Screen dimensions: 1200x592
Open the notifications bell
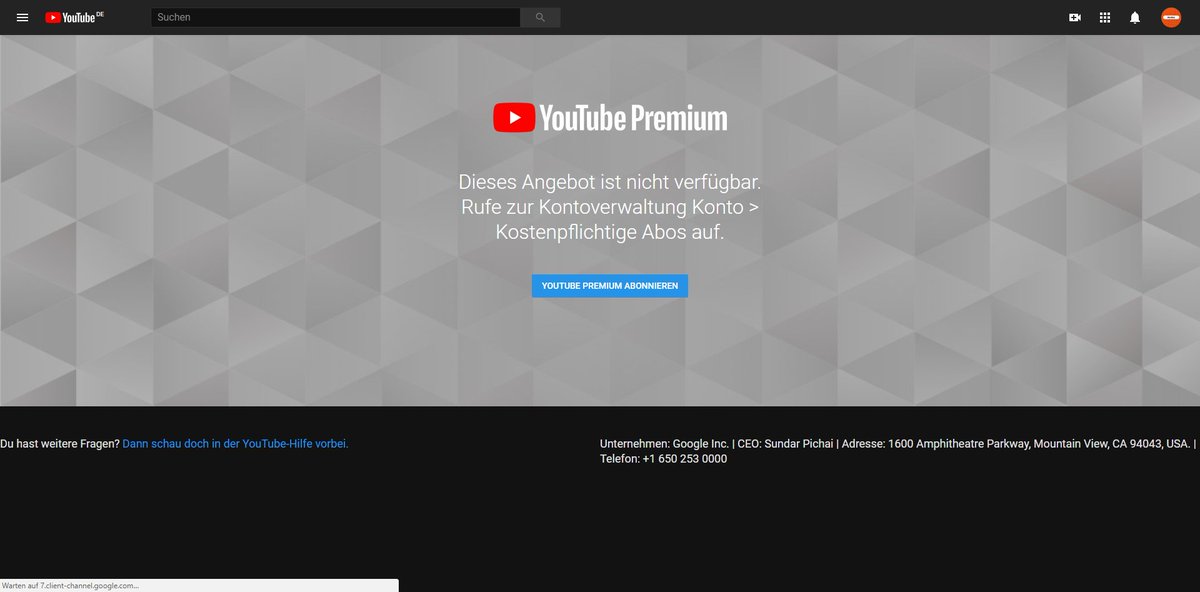(x=1135, y=17)
